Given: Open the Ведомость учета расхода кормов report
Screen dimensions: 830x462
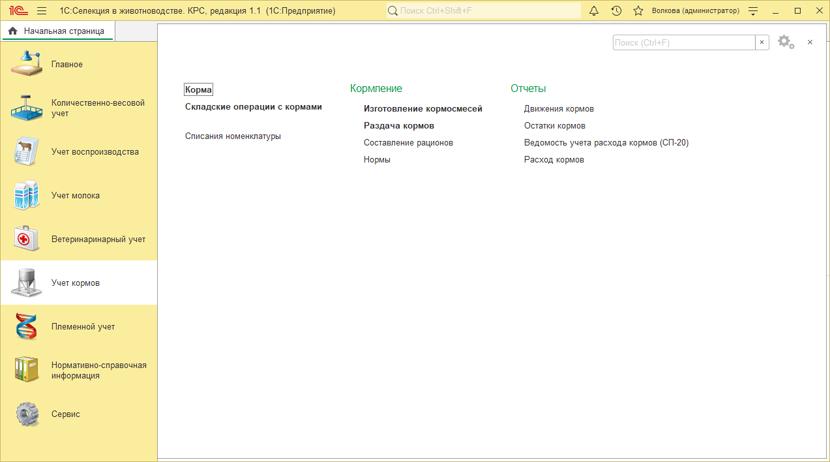Looking at the screenshot, I should [x=606, y=143].
